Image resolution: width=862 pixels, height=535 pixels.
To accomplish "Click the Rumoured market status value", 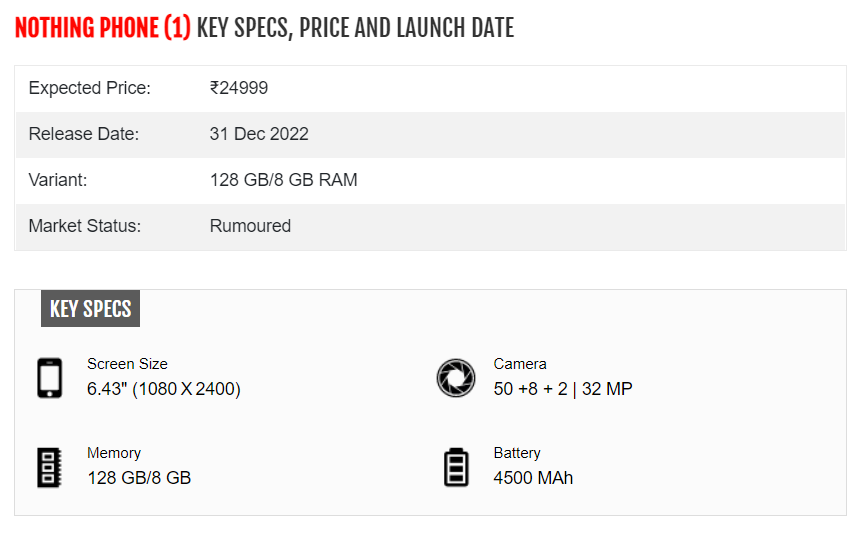I will click(250, 226).
